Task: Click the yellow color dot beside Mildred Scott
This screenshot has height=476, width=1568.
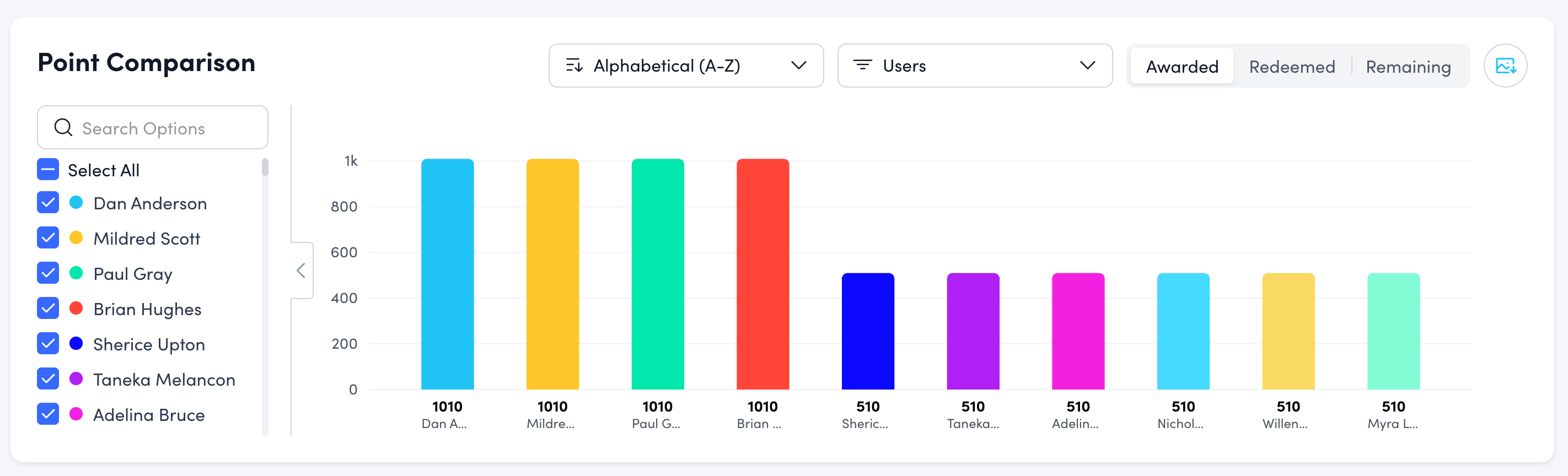Action: tap(76, 237)
